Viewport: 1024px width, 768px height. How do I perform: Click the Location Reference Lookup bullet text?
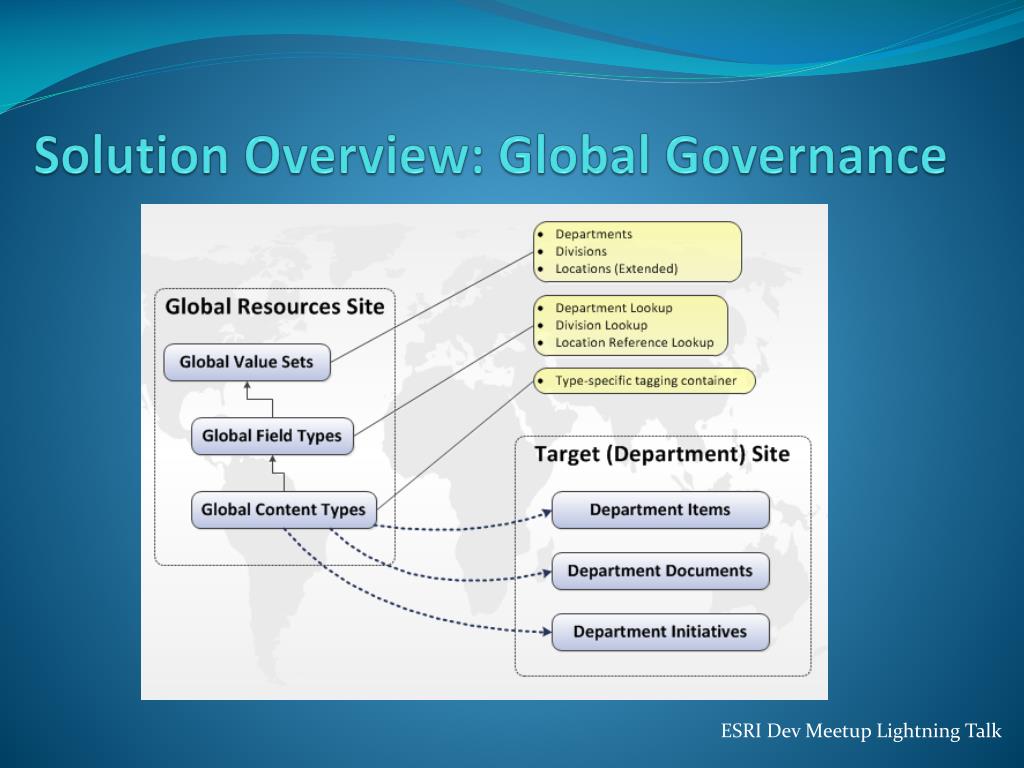click(635, 342)
